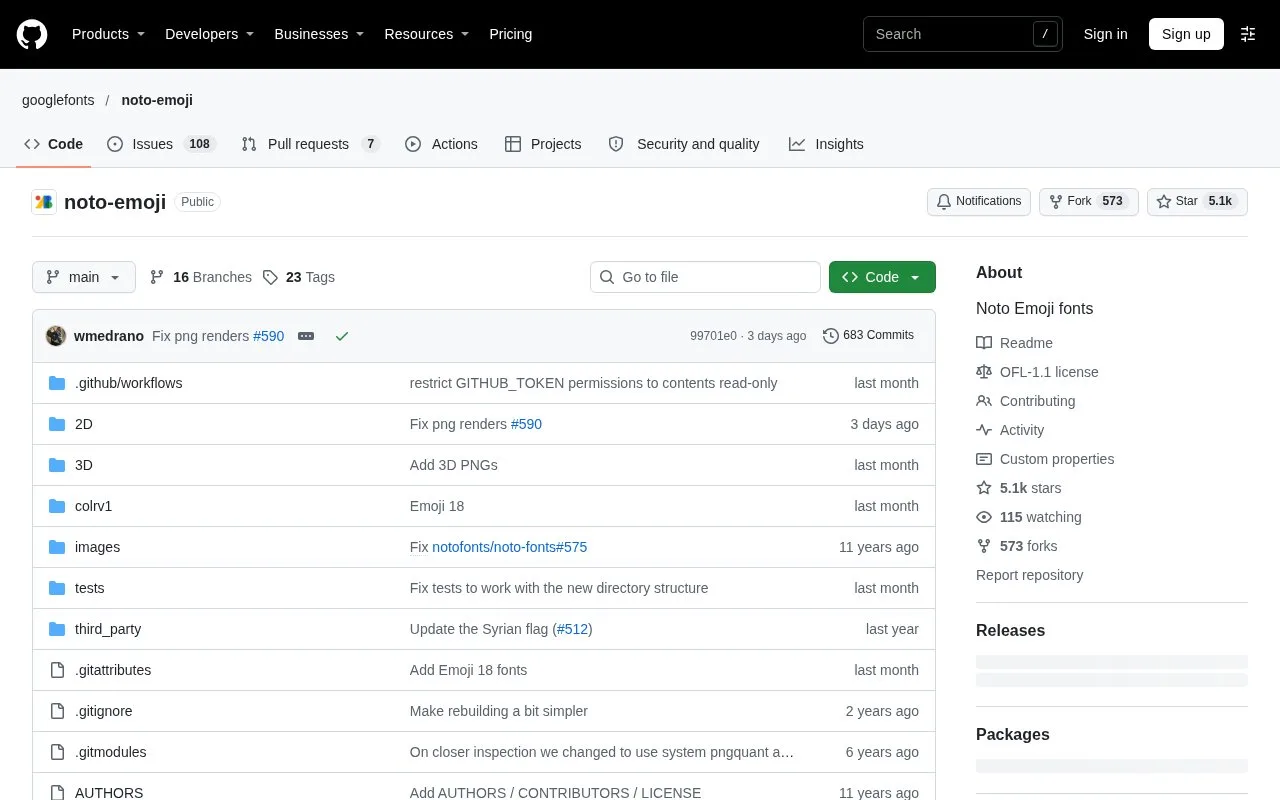
Task: View 16 Branches
Action: tap(201, 277)
